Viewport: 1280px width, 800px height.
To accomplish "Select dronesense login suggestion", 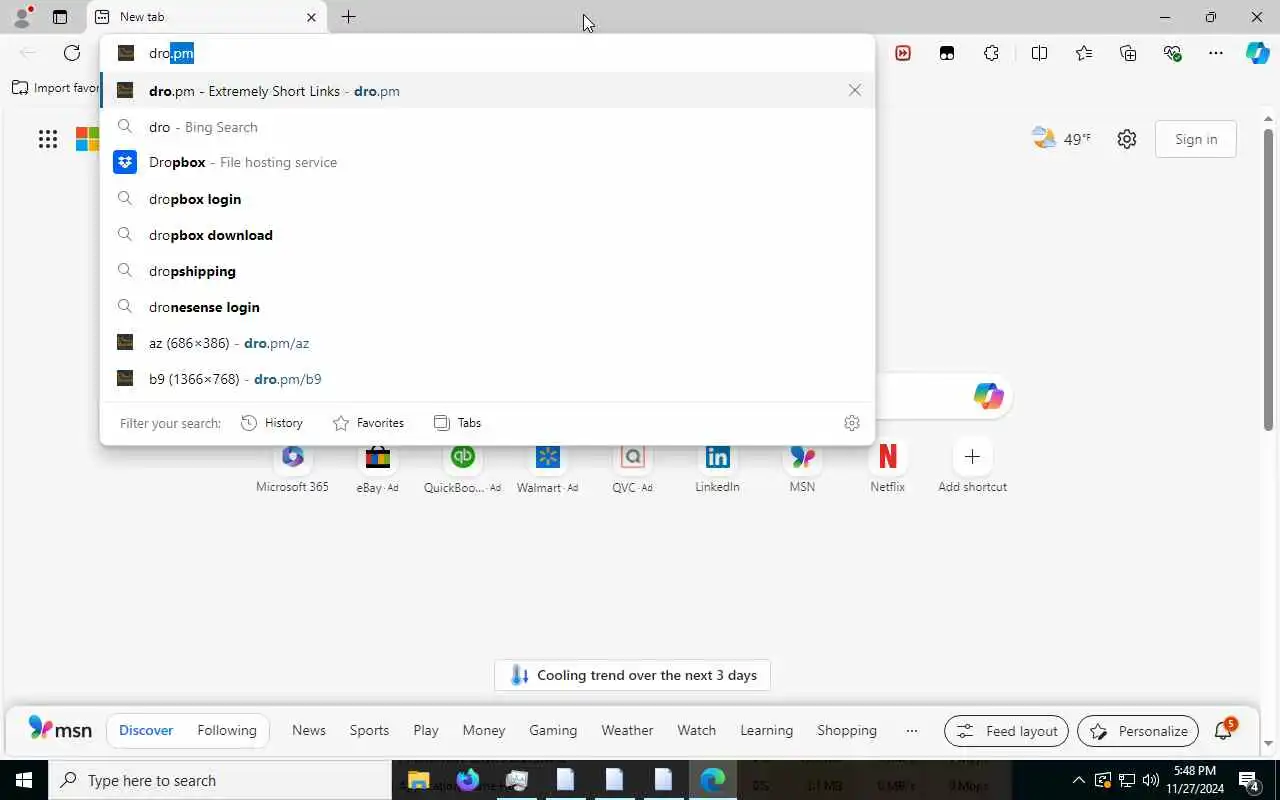I will click(487, 307).
